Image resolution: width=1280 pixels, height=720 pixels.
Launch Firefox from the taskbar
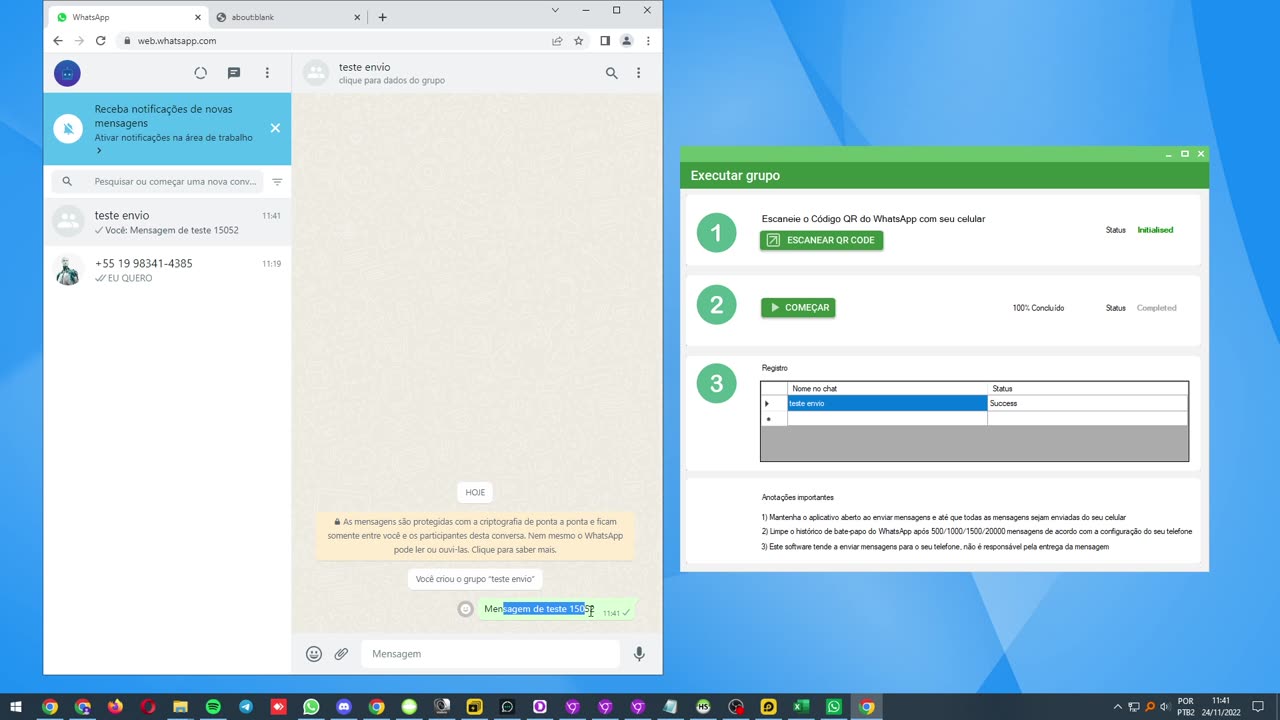click(115, 707)
